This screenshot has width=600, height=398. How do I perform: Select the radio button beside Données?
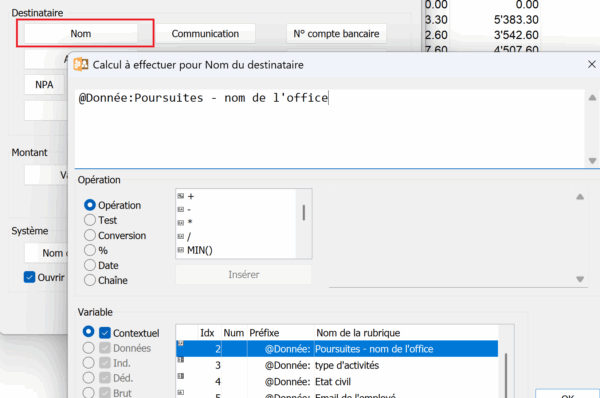(88, 347)
